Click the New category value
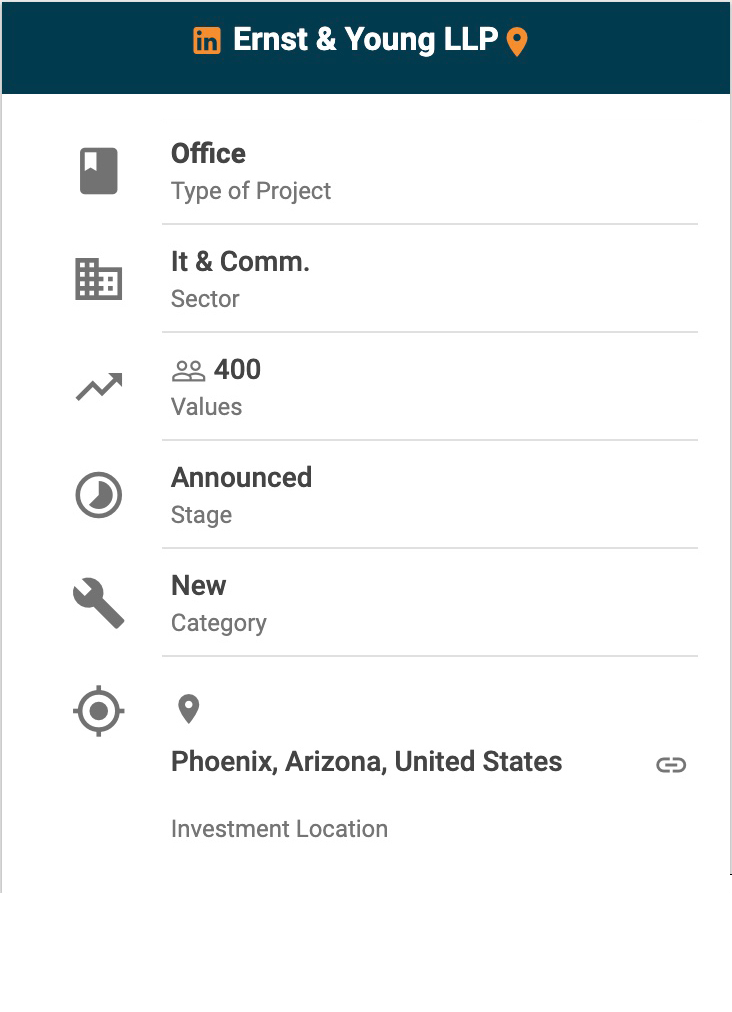732x1012 pixels. [x=198, y=586]
